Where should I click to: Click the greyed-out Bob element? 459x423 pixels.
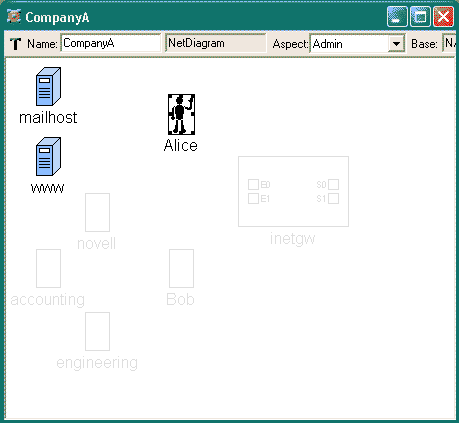181,268
